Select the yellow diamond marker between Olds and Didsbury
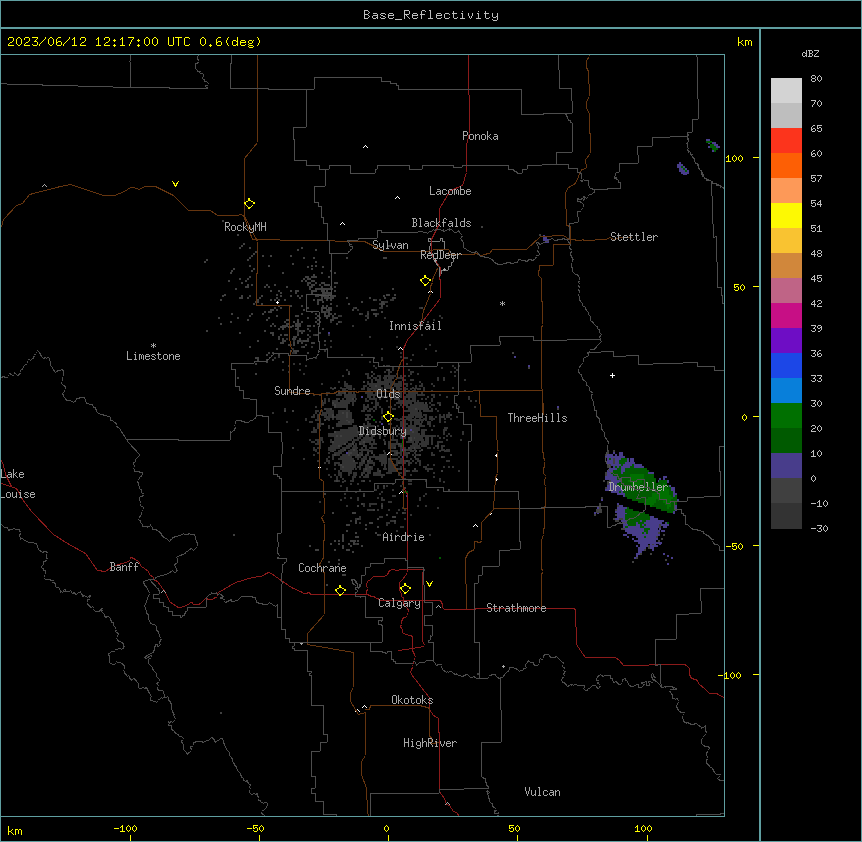 (x=388, y=417)
